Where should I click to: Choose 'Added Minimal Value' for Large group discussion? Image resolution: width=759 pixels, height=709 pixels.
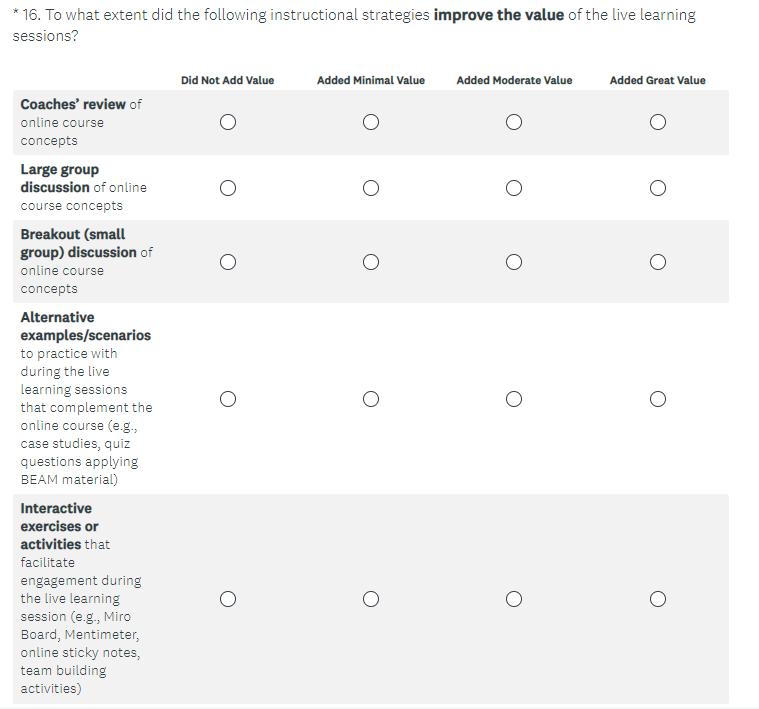(x=371, y=188)
